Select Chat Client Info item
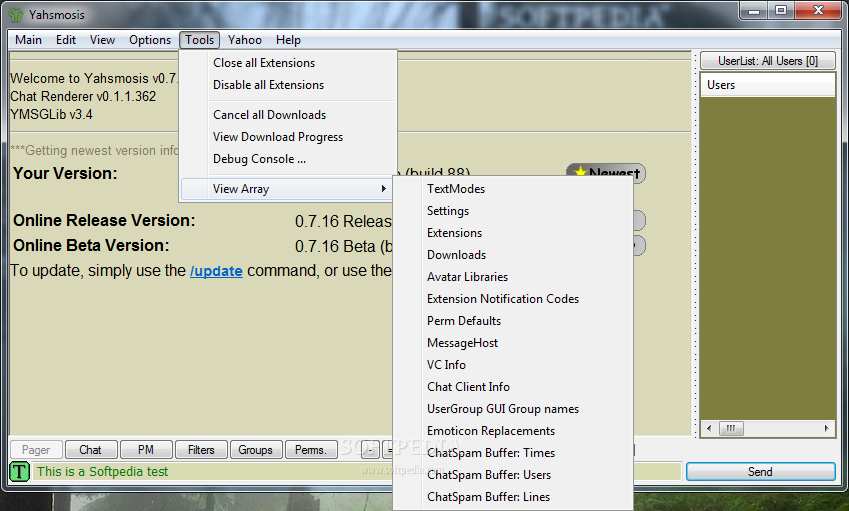 click(513, 387)
